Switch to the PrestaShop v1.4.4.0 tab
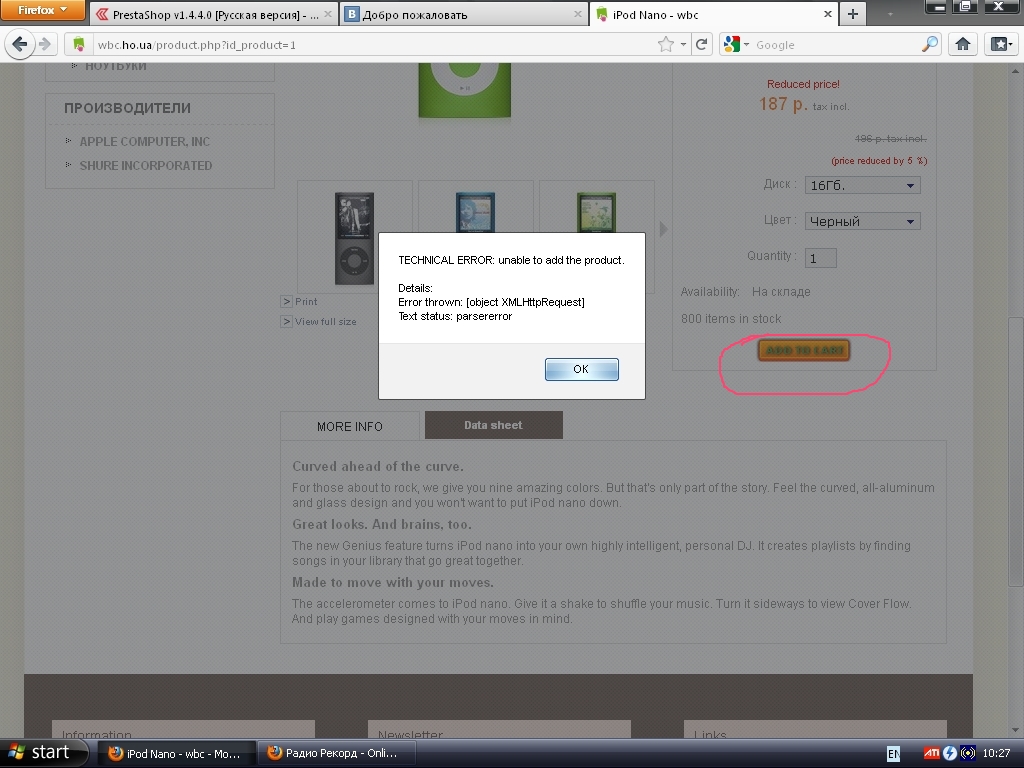 [x=213, y=14]
